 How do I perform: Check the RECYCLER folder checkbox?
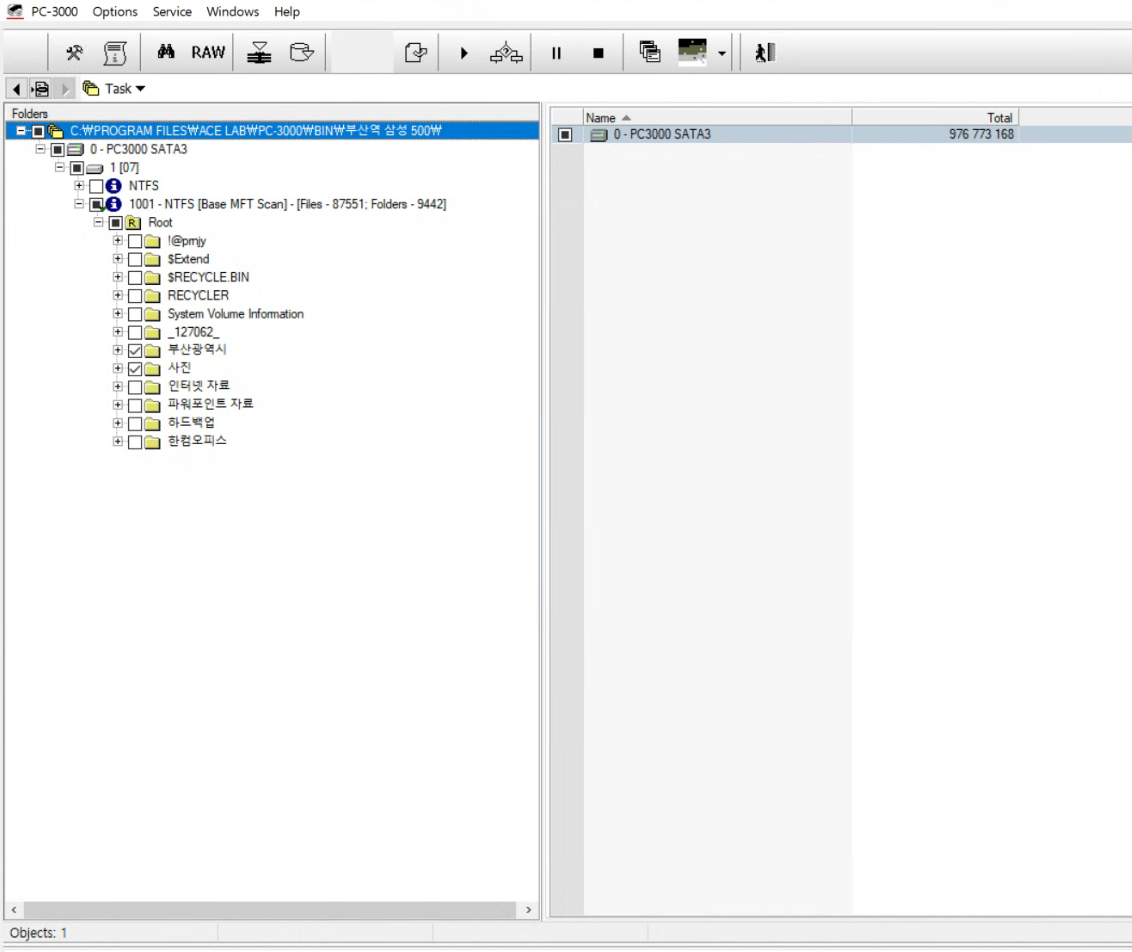coord(135,296)
